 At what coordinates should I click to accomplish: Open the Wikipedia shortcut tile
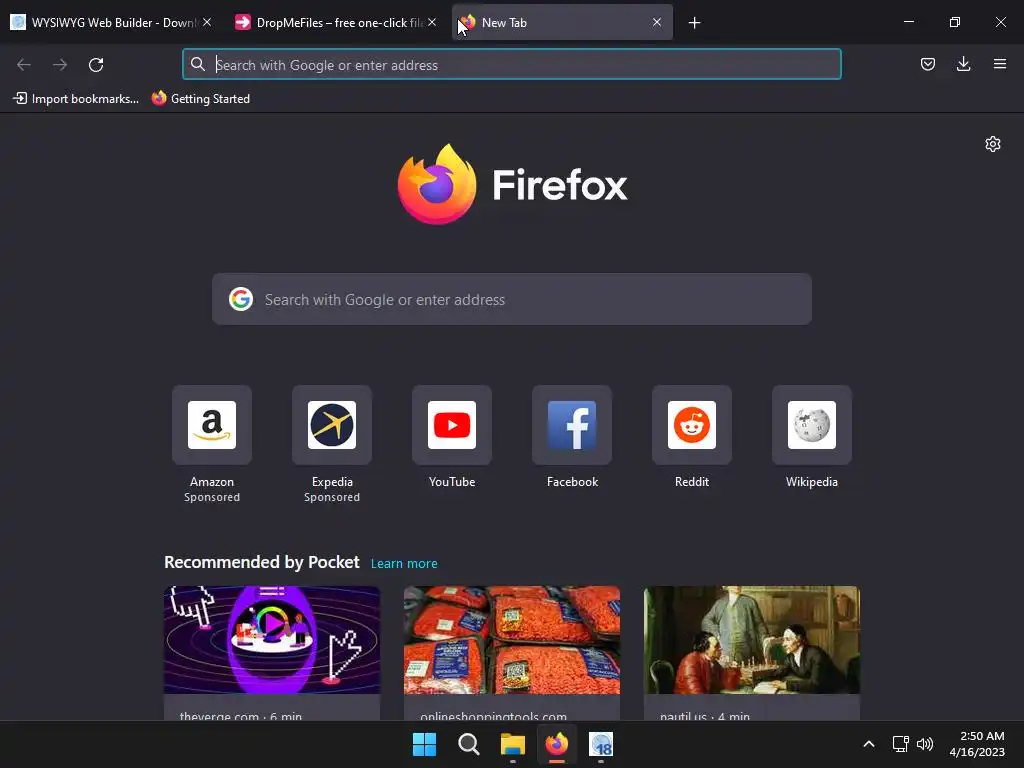tap(812, 425)
